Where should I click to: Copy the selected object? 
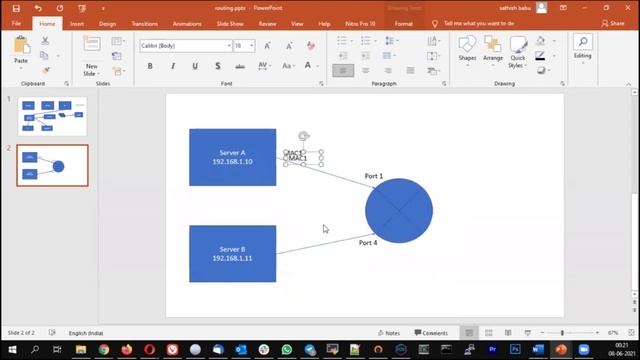[x=44, y=56]
